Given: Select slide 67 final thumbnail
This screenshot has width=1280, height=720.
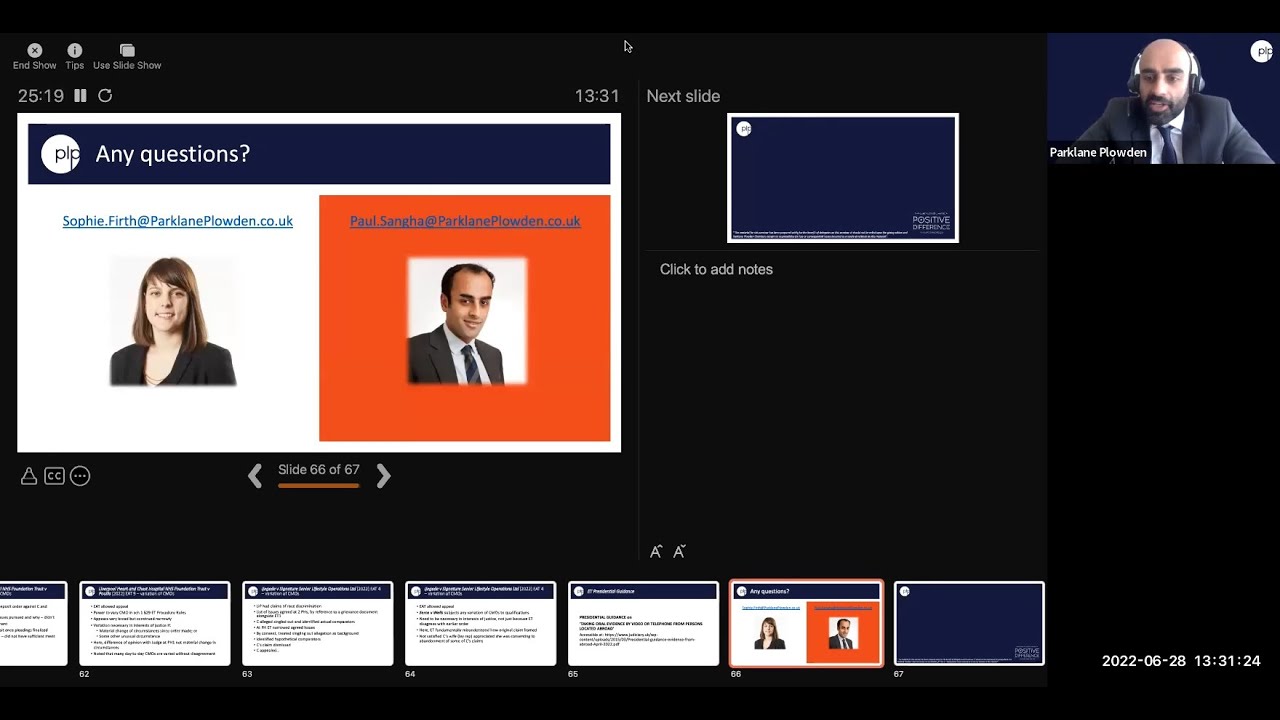Looking at the screenshot, I should coord(969,624).
